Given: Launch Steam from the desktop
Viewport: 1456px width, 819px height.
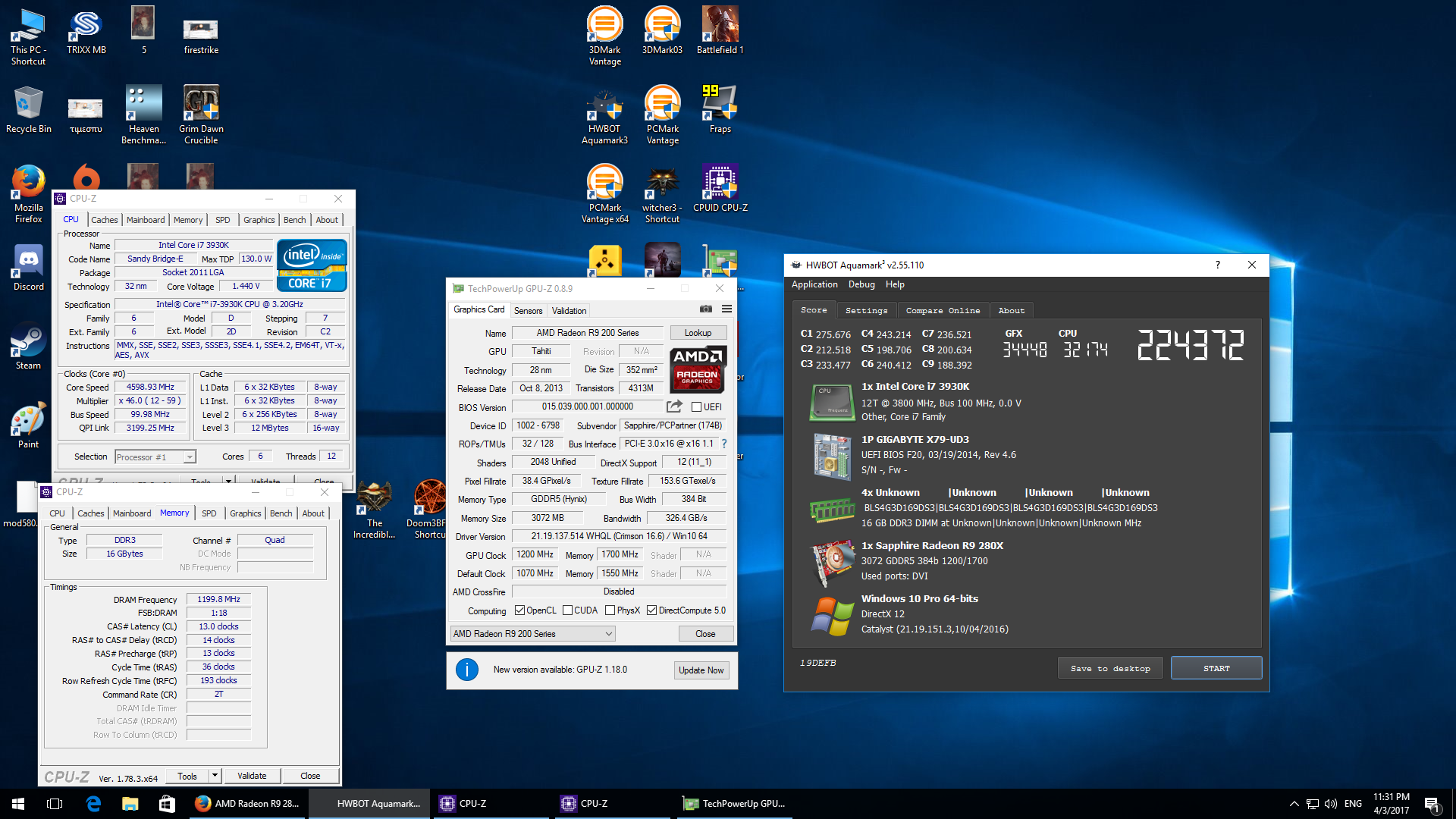Looking at the screenshot, I should pos(29,347).
